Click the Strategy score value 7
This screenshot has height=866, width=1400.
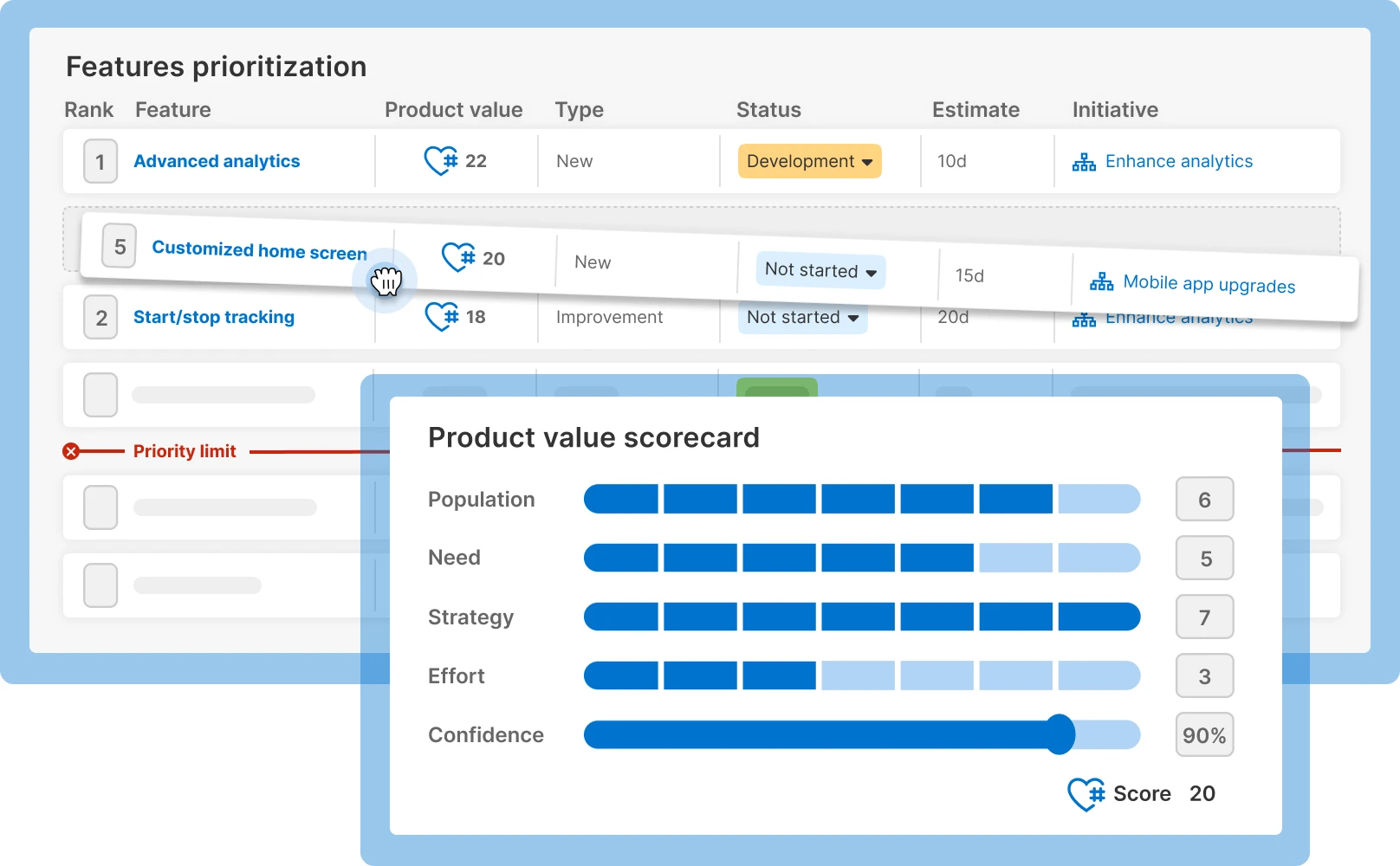1204,617
